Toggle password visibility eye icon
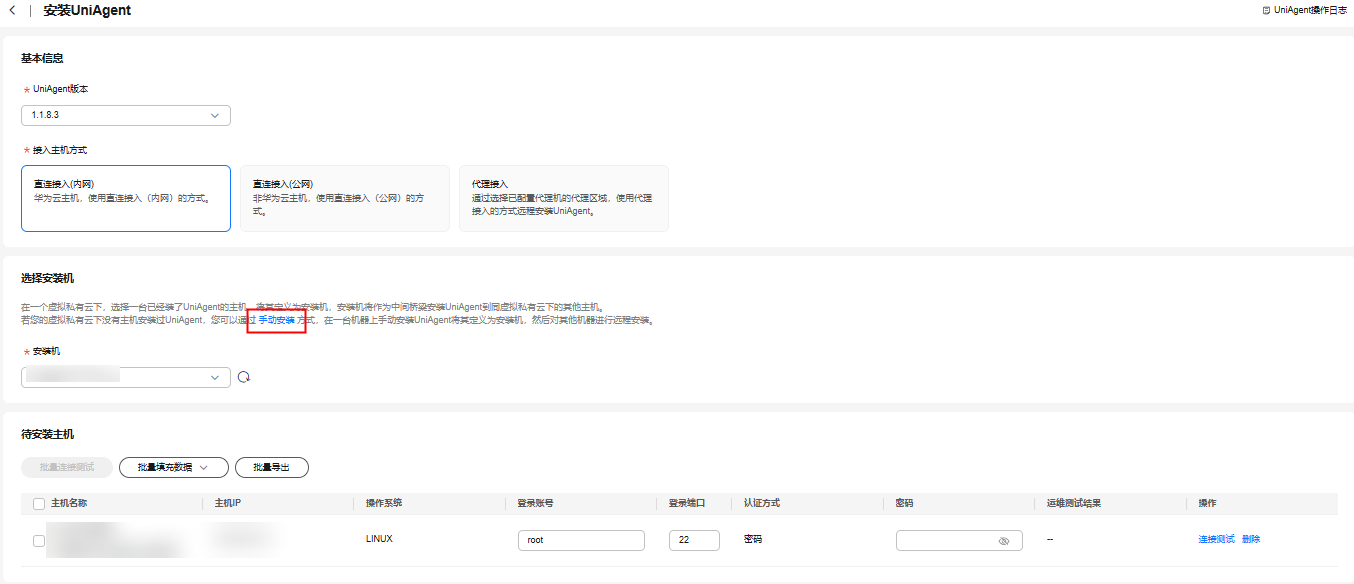Image resolution: width=1354 pixels, height=584 pixels. tap(1004, 540)
